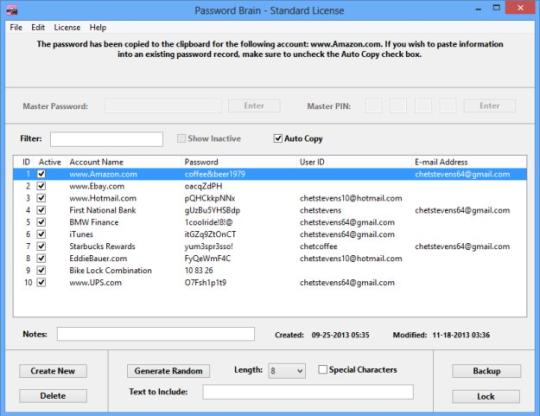Click the password pQHCkkpNNx

point(209,198)
